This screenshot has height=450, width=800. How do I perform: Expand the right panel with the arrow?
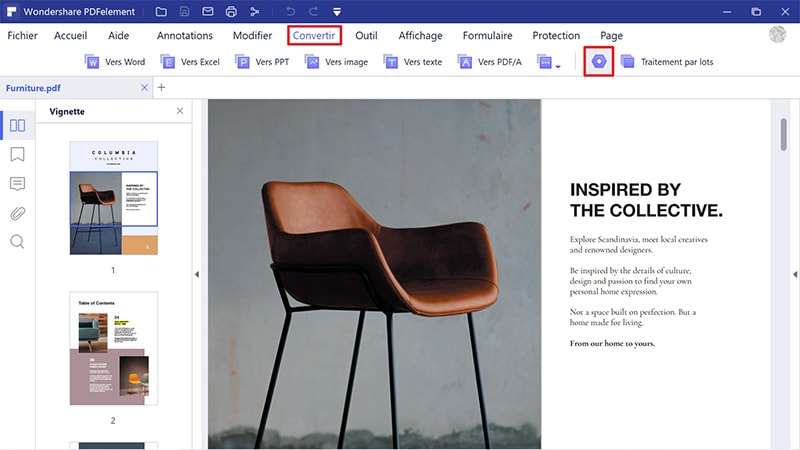point(795,274)
